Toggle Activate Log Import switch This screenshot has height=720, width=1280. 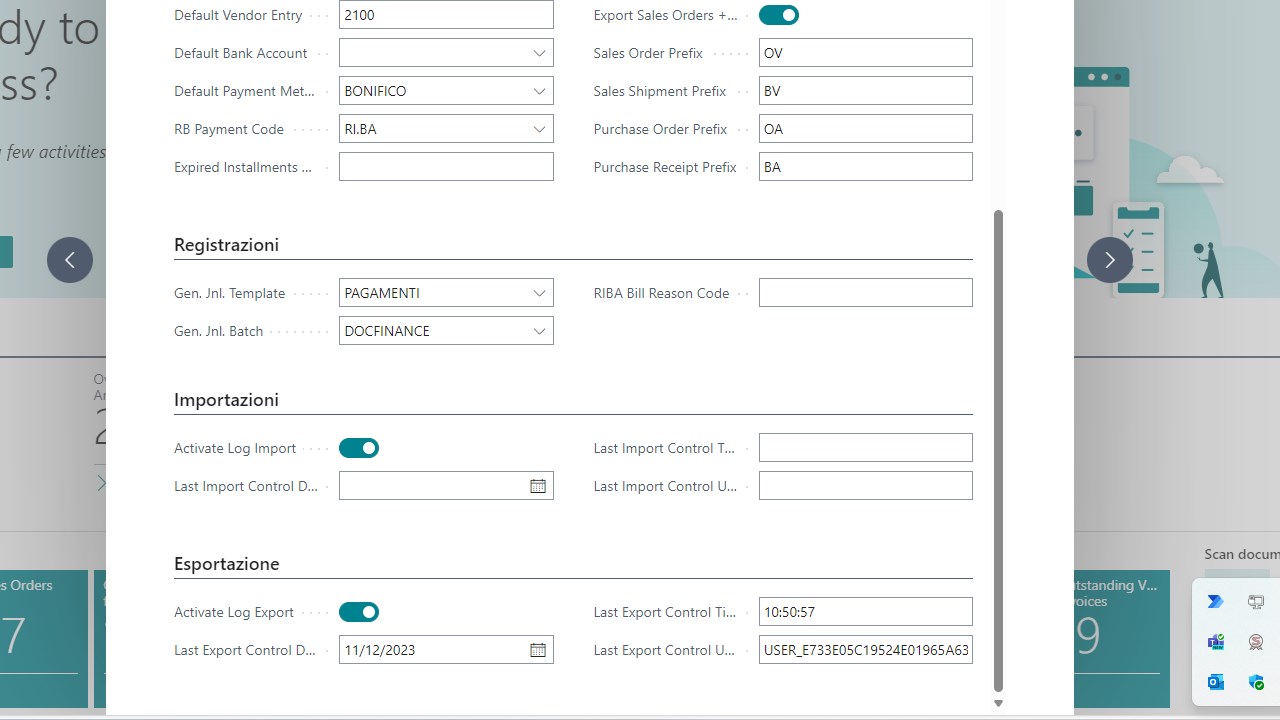click(x=359, y=448)
